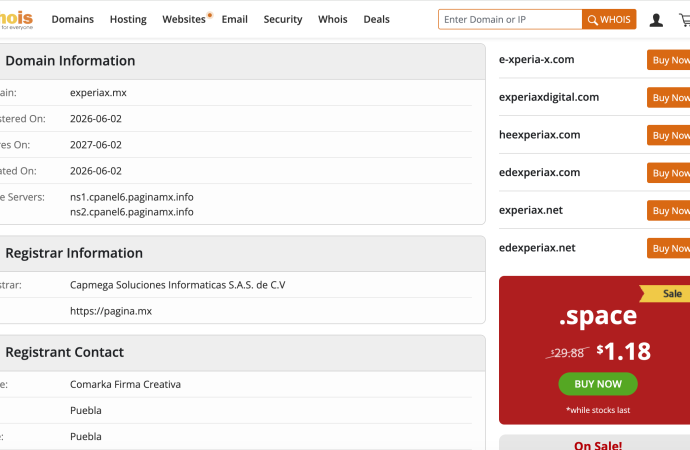Buy Now for experiaxdigital.com
Viewport: 690px width, 450px height.
coord(668,98)
